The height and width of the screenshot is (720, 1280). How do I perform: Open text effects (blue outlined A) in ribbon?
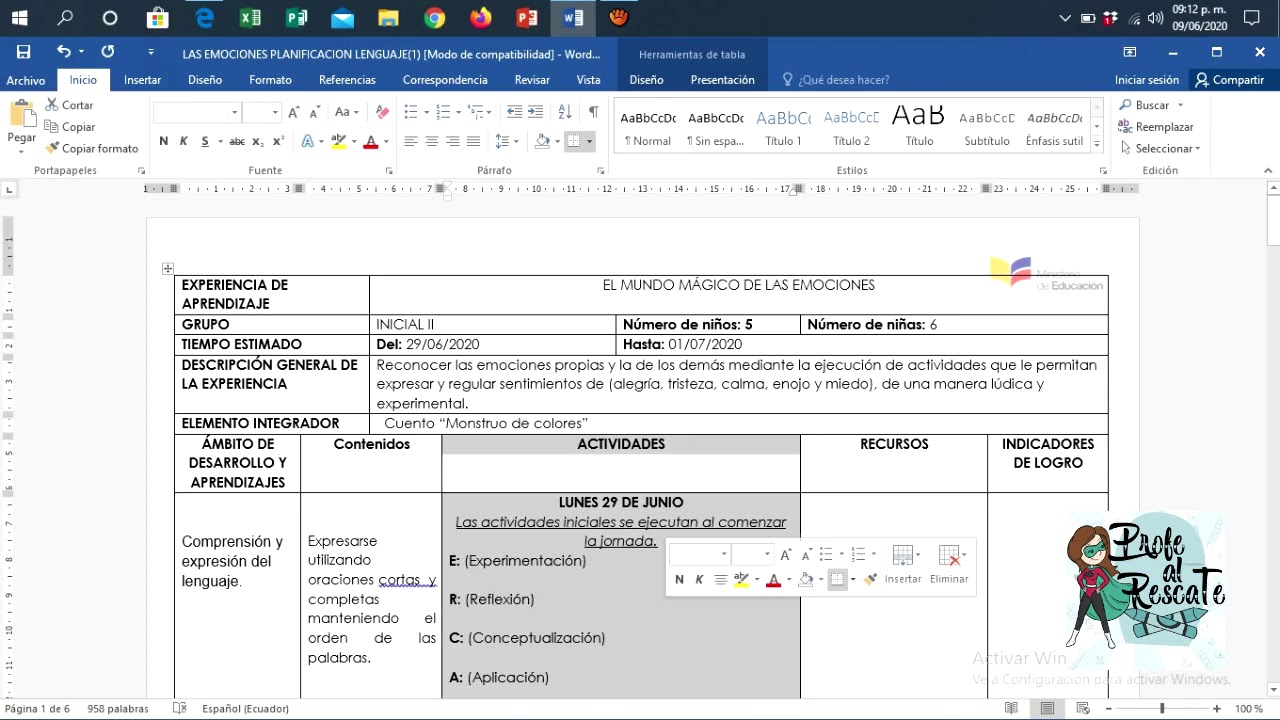click(308, 142)
